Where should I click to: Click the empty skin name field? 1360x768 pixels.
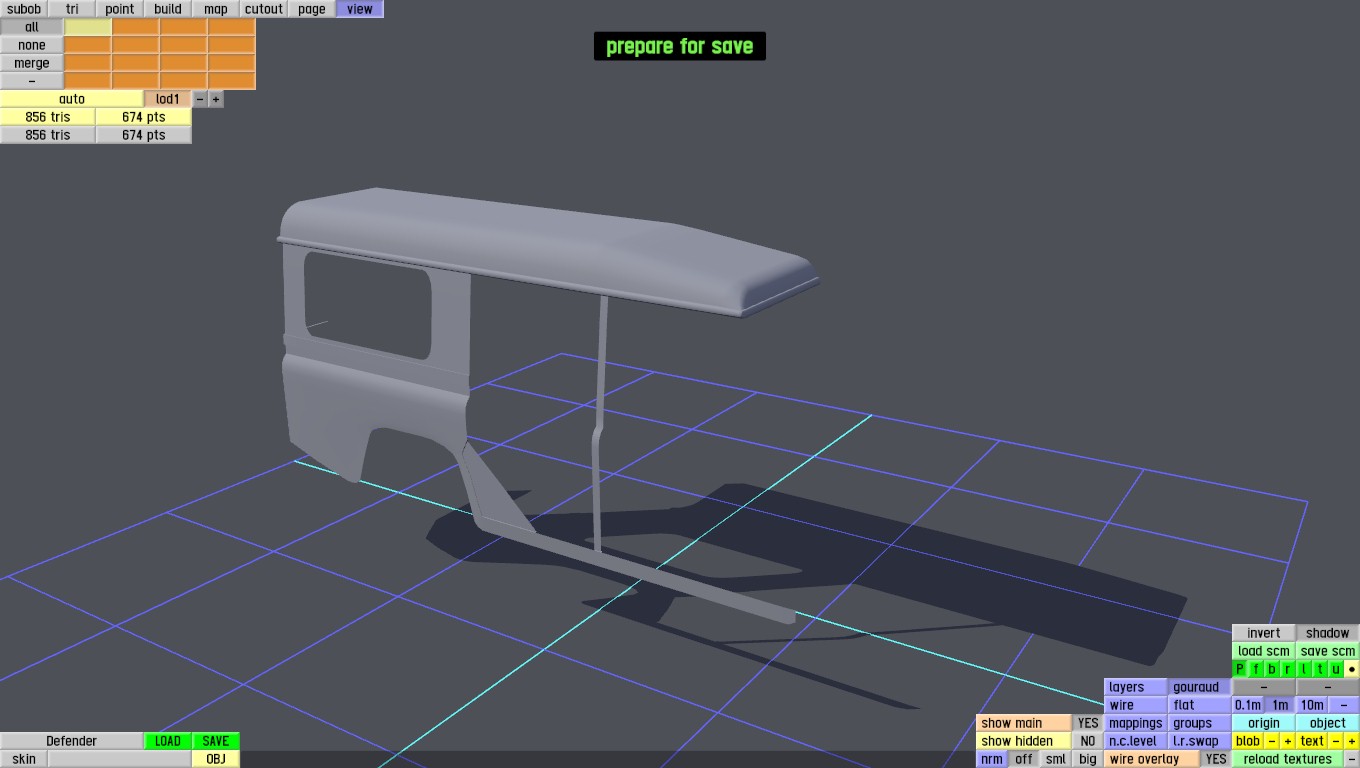(120, 759)
